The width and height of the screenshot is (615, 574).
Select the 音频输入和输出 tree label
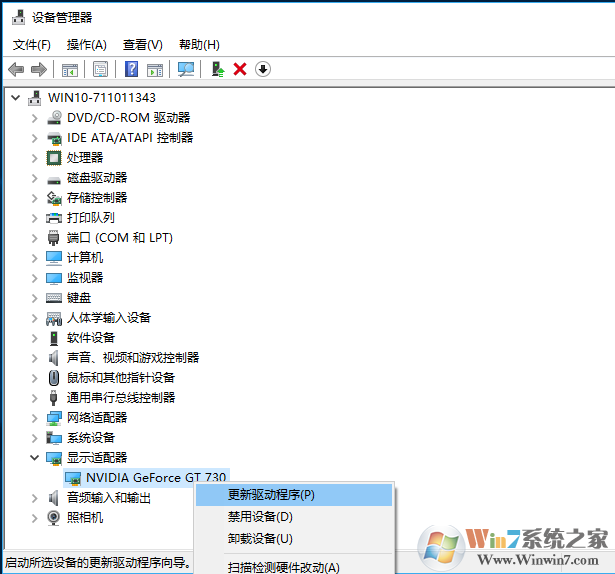pyautogui.click(x=109, y=498)
